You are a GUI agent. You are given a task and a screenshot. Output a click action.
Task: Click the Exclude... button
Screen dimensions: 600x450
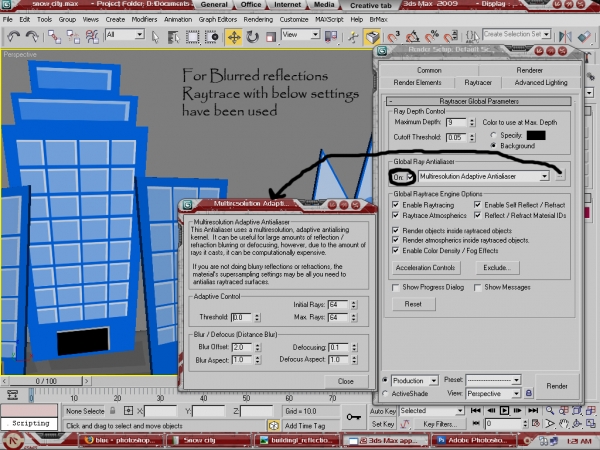pyautogui.click(x=497, y=267)
